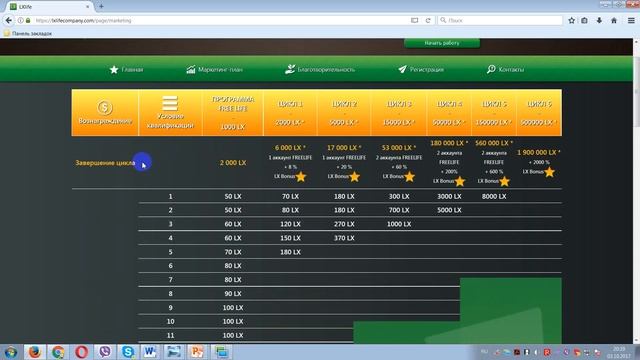
Task: Click the 370 LX table cell
Action: pos(344,238)
